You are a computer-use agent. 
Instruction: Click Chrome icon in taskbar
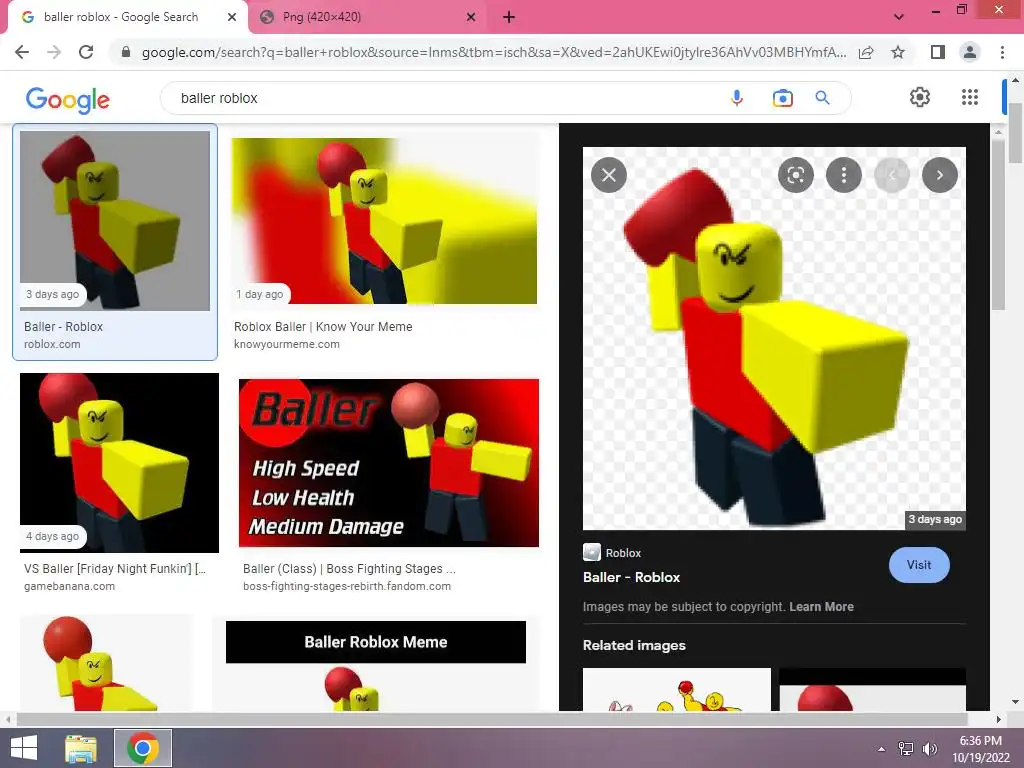pyautogui.click(x=143, y=748)
